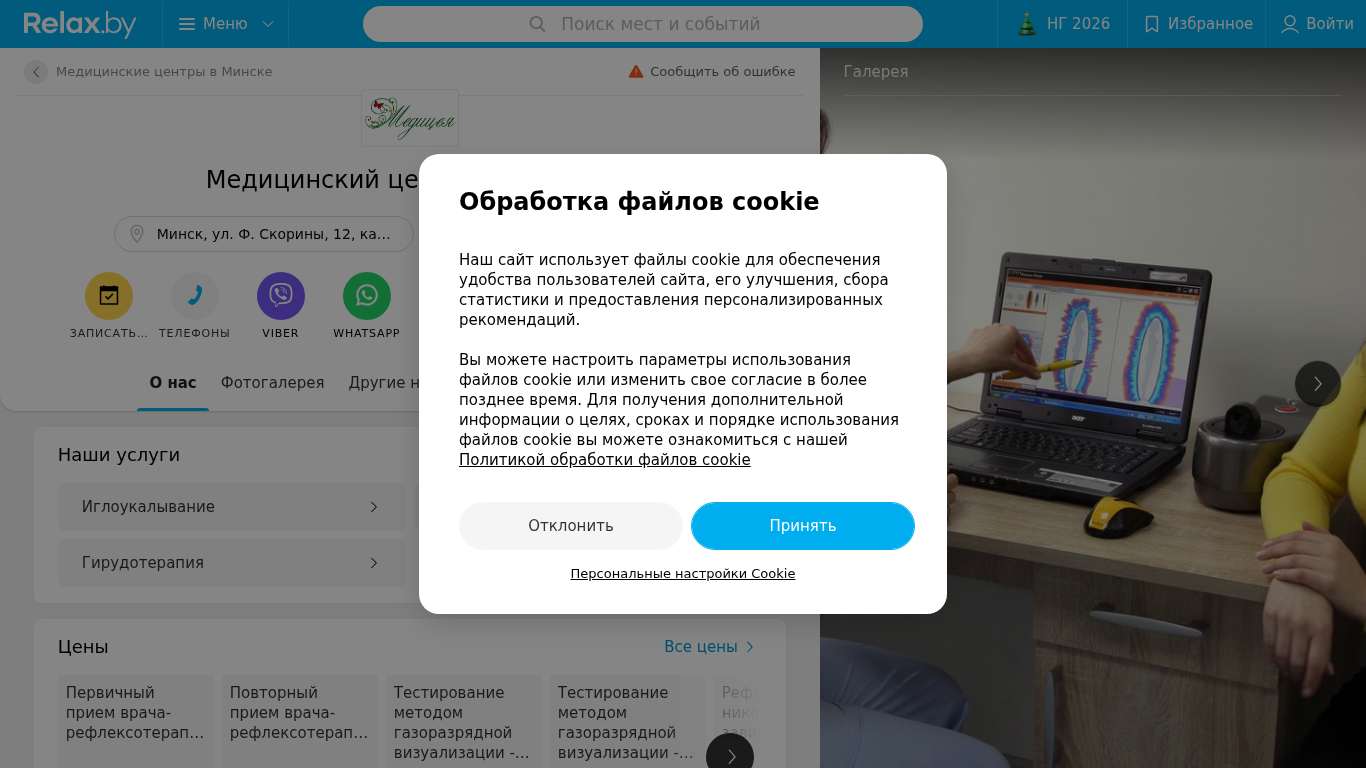
Task: Go back via the back-arrow icon
Action: (x=36, y=72)
